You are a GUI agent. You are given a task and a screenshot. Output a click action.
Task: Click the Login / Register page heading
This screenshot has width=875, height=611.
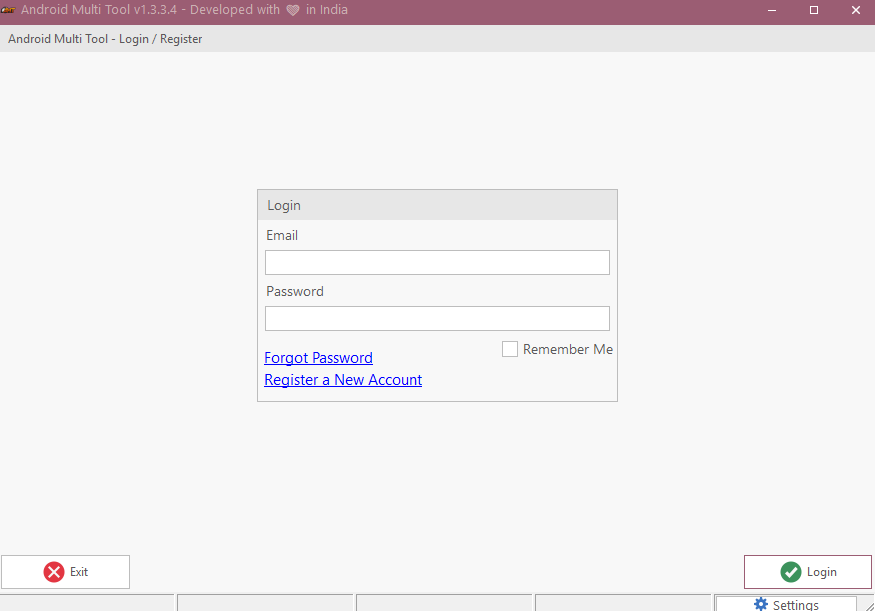[x=105, y=39]
